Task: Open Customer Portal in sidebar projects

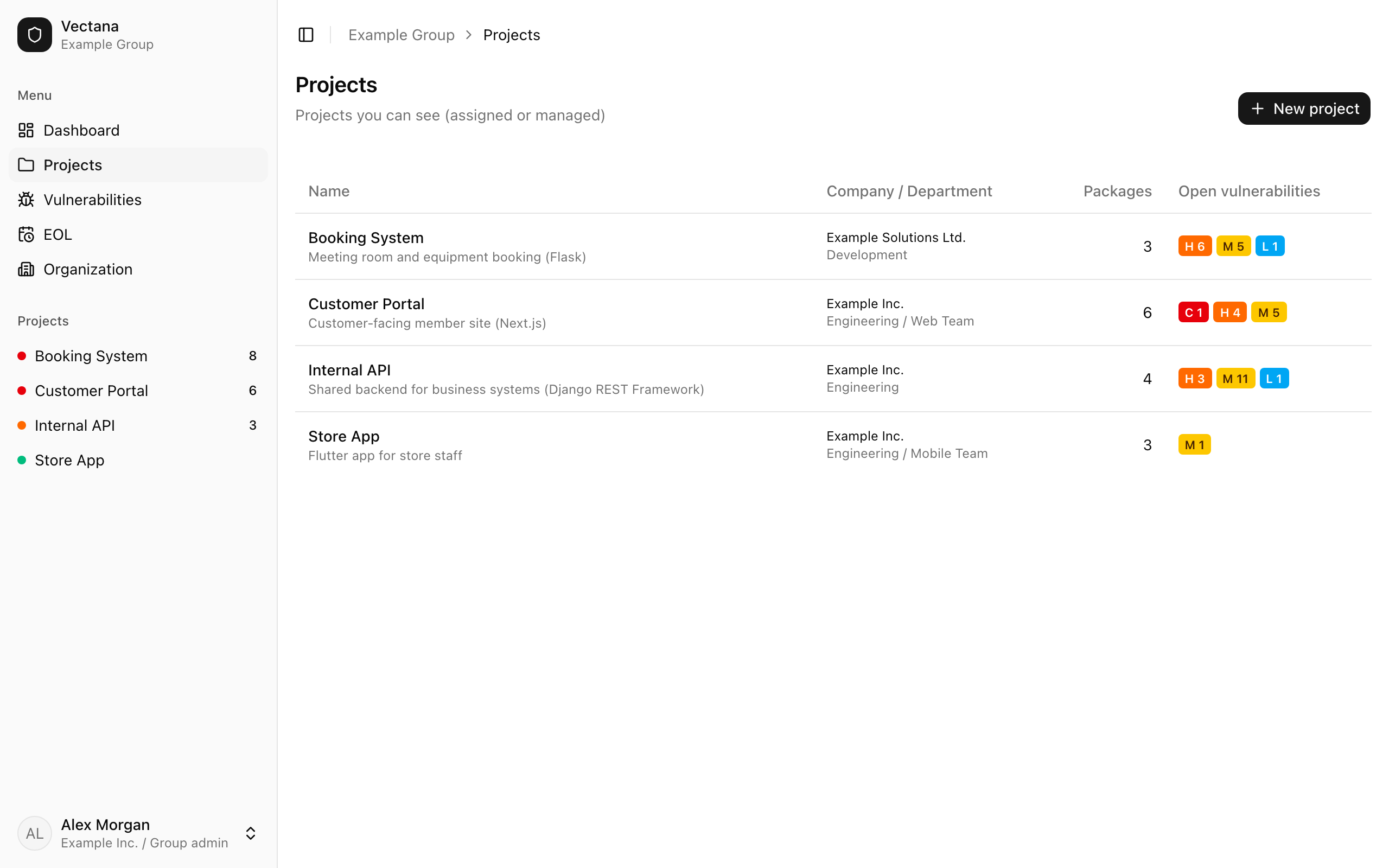Action: click(138, 391)
